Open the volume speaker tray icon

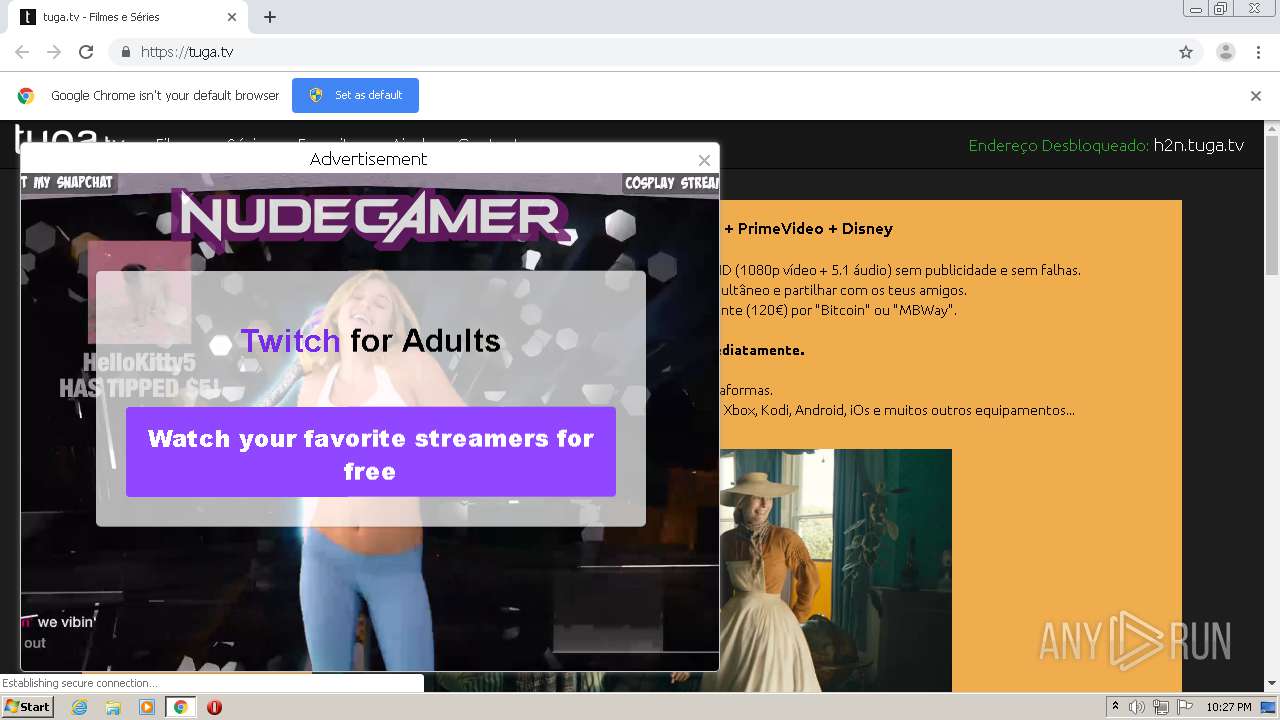point(1137,707)
